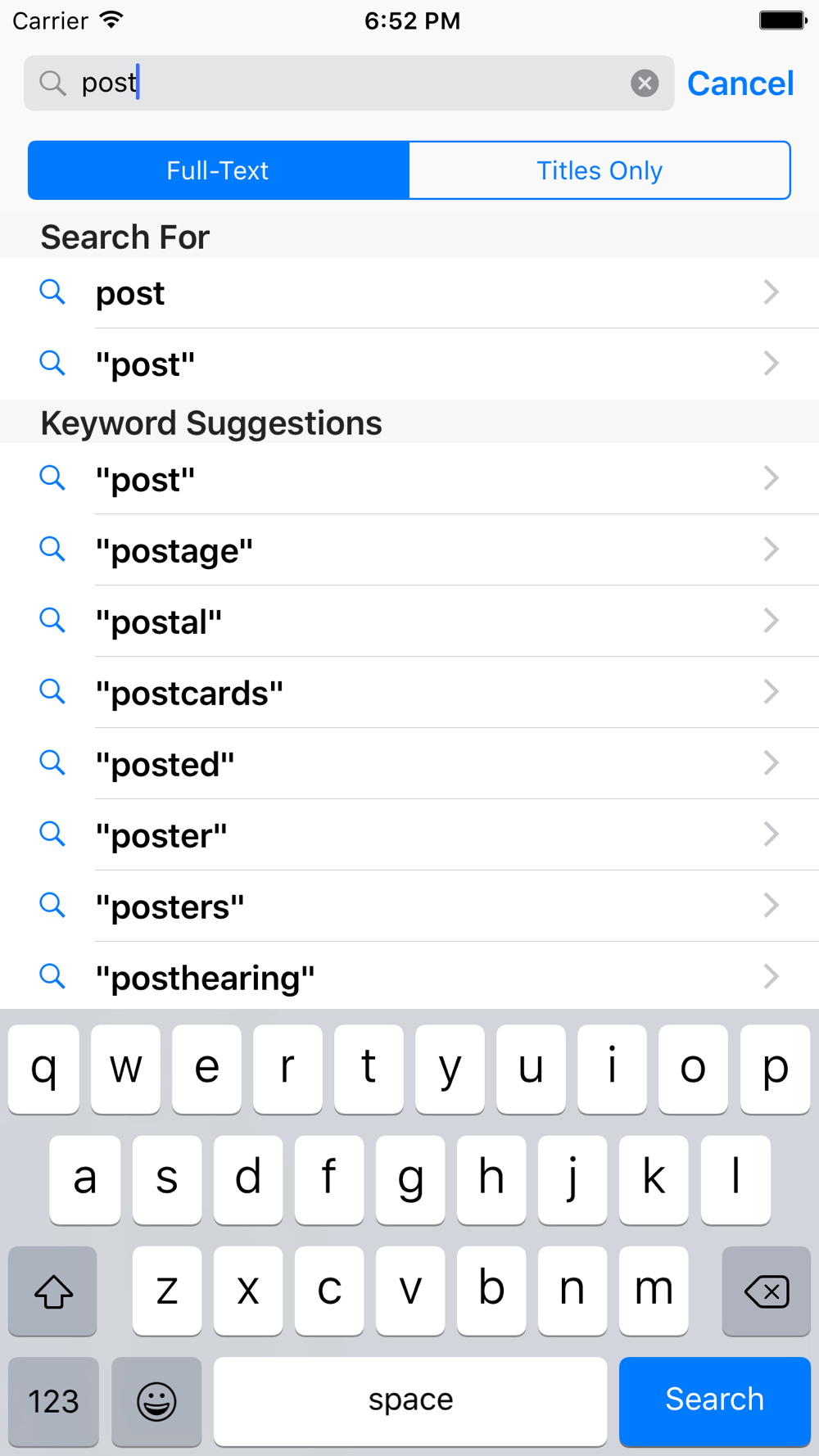Select the "posters" keyword suggestion
The height and width of the screenshot is (1456, 819).
click(409, 906)
